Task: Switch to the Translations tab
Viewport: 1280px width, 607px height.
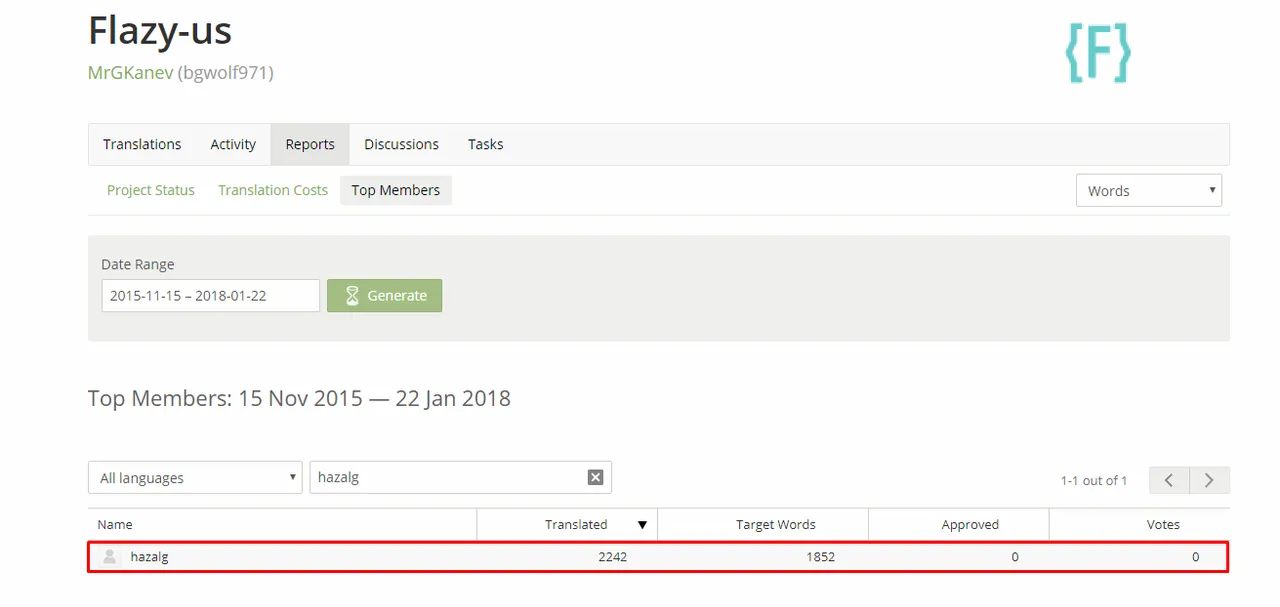Action: [x=142, y=144]
